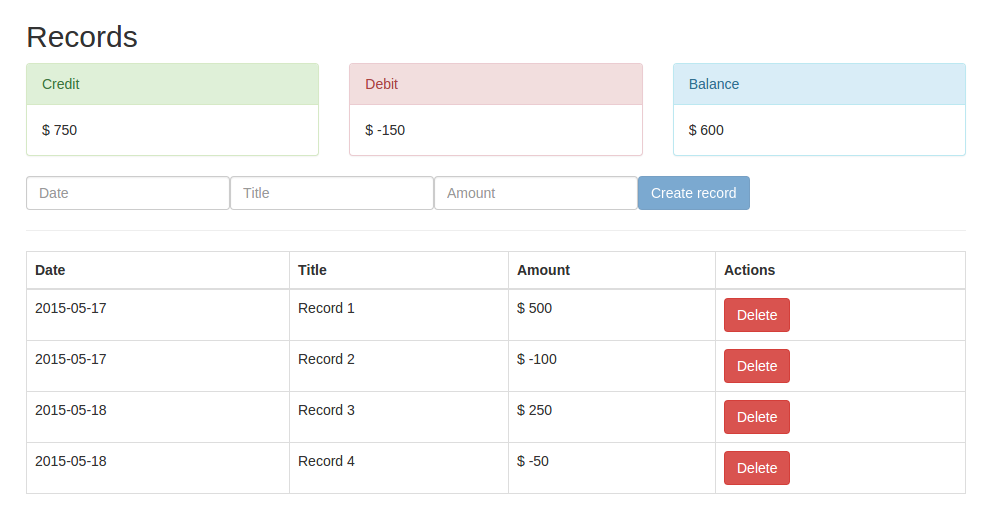Select the $ -150 debit amount
992x514 pixels.
[385, 130]
